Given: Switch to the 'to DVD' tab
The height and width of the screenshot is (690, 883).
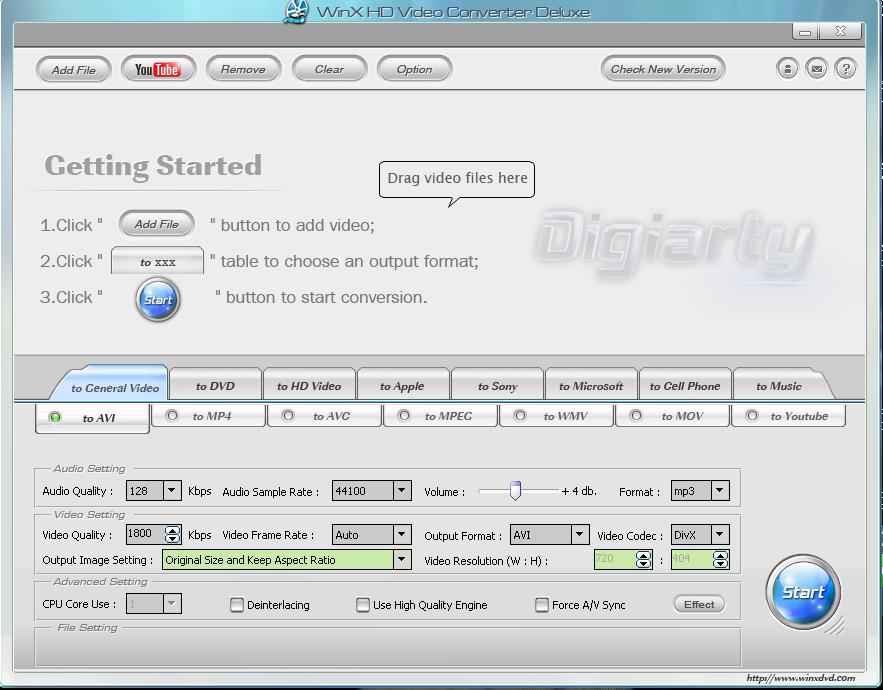Looking at the screenshot, I should tap(215, 386).
